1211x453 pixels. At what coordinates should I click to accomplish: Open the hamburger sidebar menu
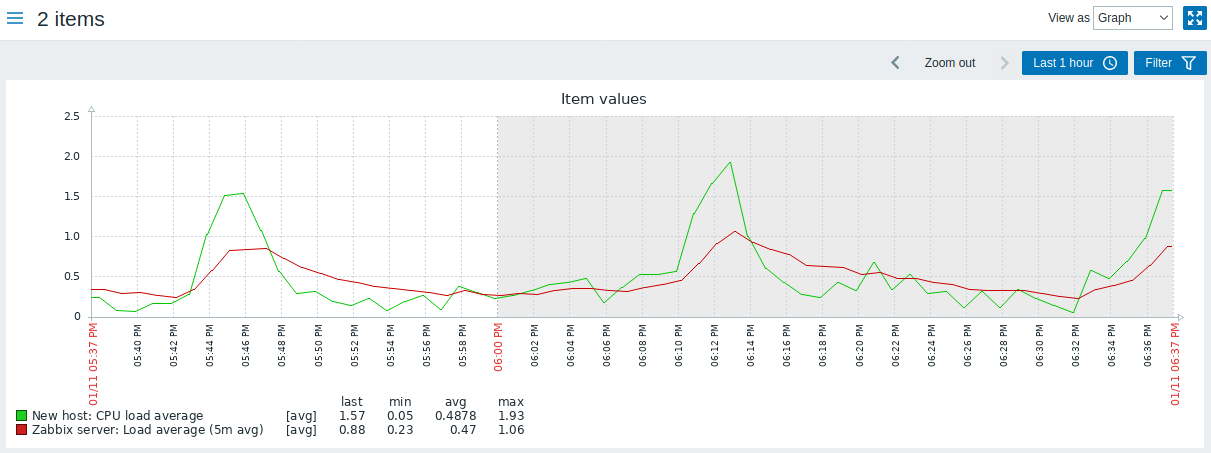click(15, 19)
